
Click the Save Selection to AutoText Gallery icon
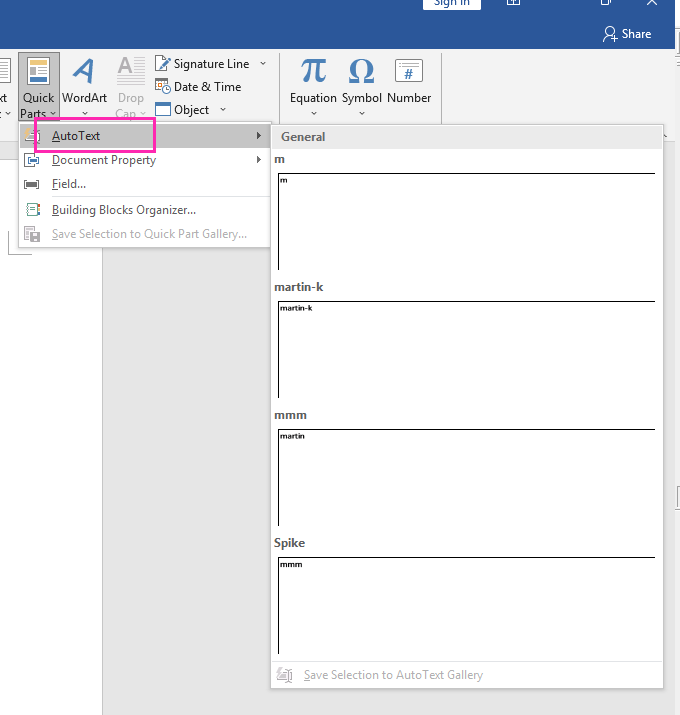(285, 675)
